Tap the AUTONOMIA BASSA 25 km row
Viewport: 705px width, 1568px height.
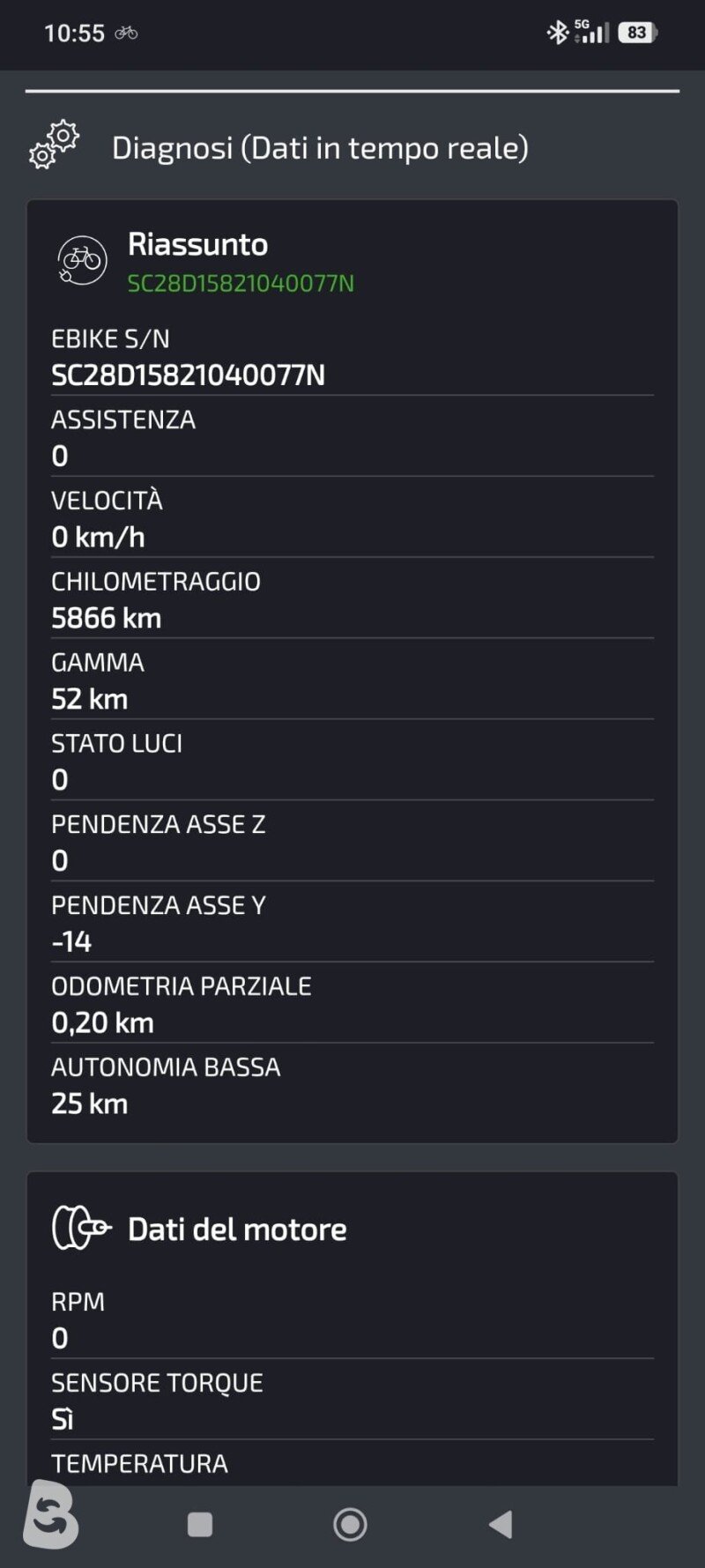click(352, 1086)
